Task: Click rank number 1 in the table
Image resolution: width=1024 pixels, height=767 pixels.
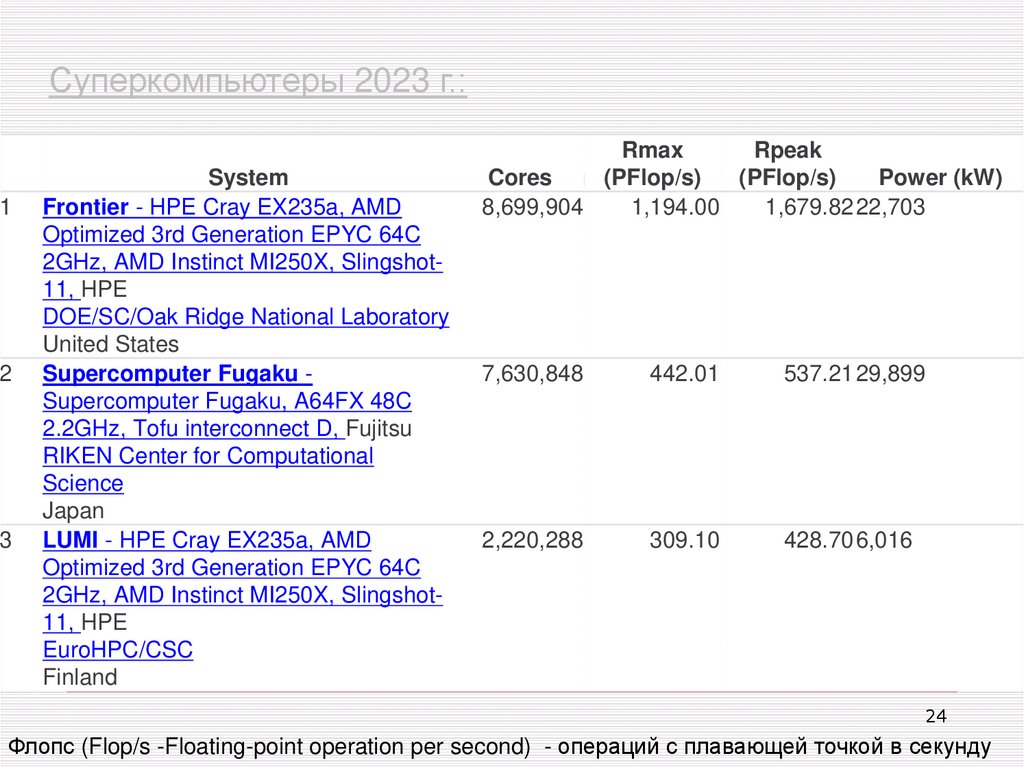Action: pyautogui.click(x=6, y=207)
